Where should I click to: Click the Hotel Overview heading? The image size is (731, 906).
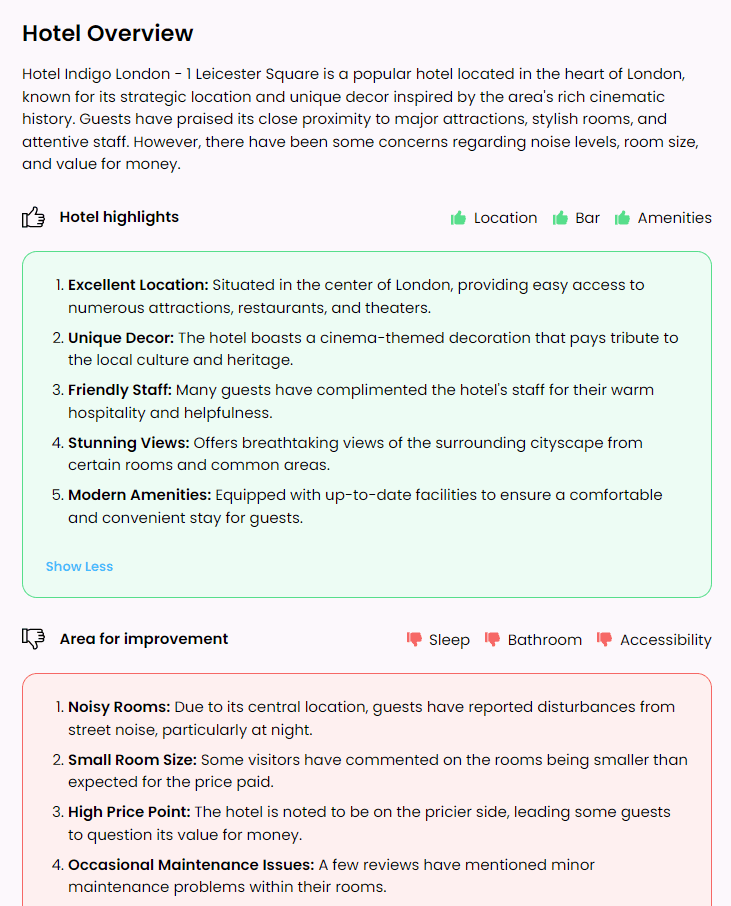click(108, 33)
